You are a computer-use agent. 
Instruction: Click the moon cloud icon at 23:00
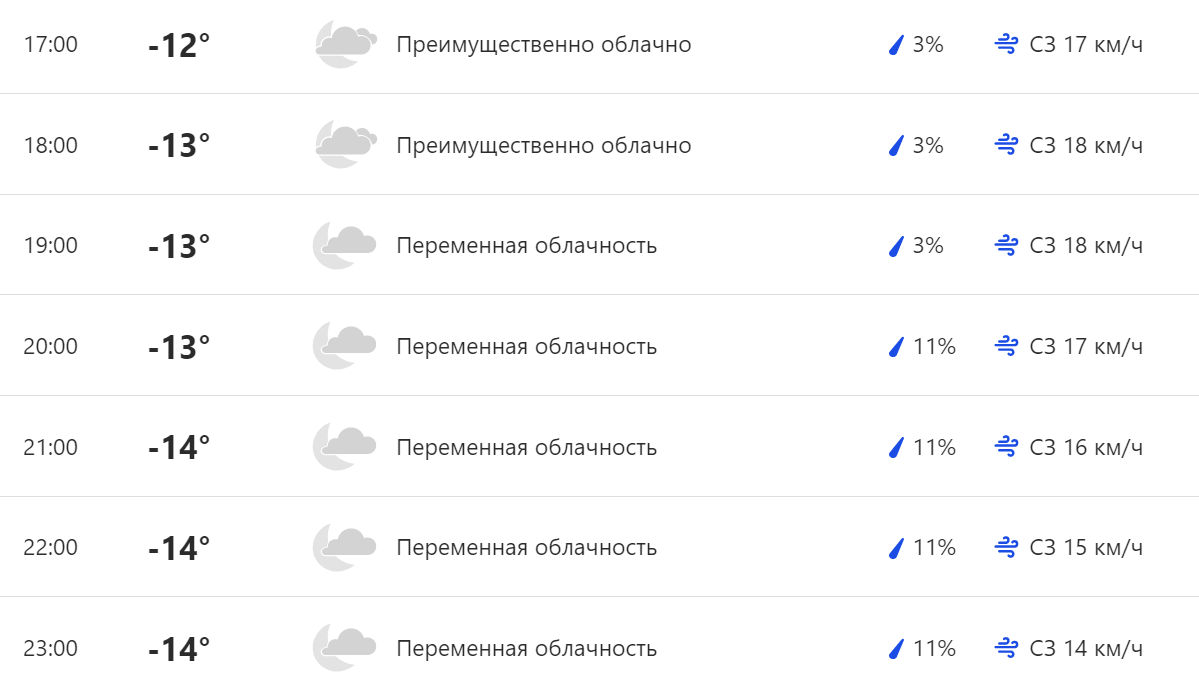(345, 647)
